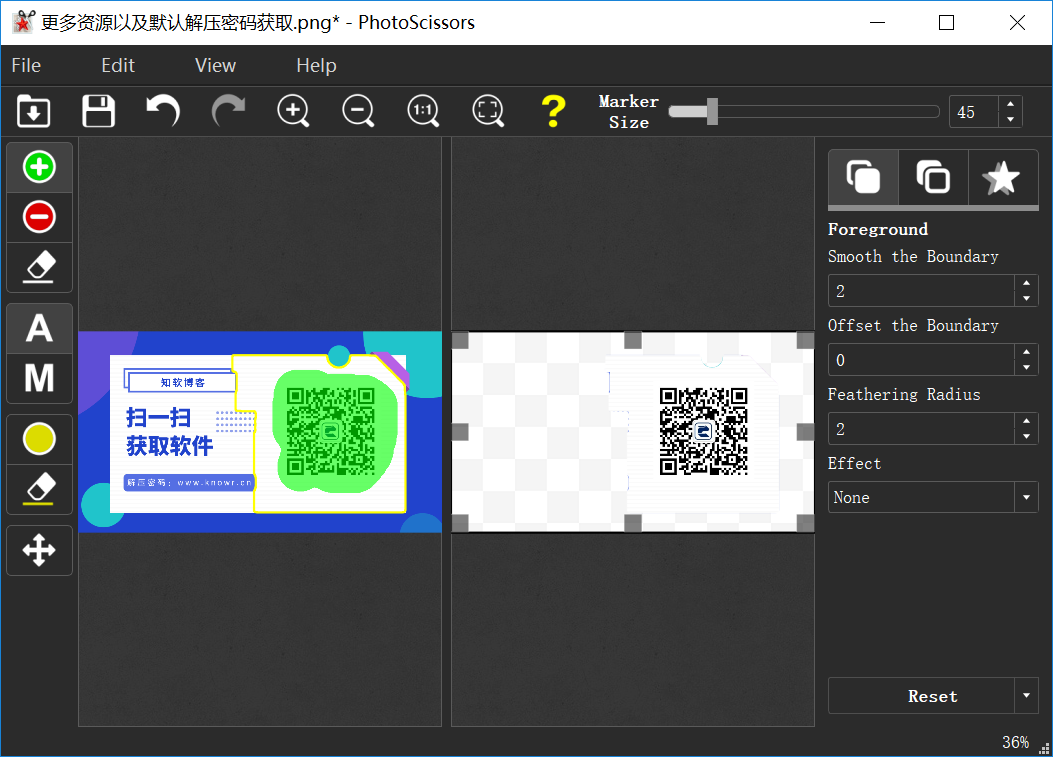Zoom in on the image

(293, 111)
